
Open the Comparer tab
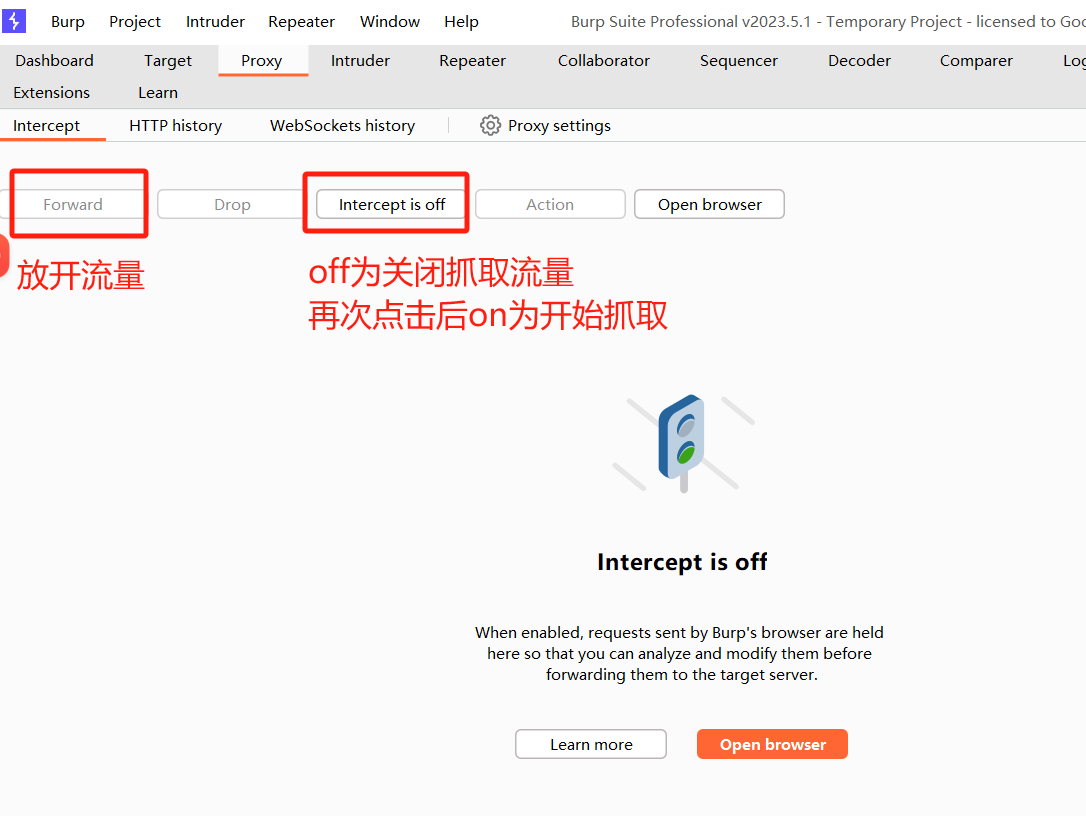[x=976, y=61]
